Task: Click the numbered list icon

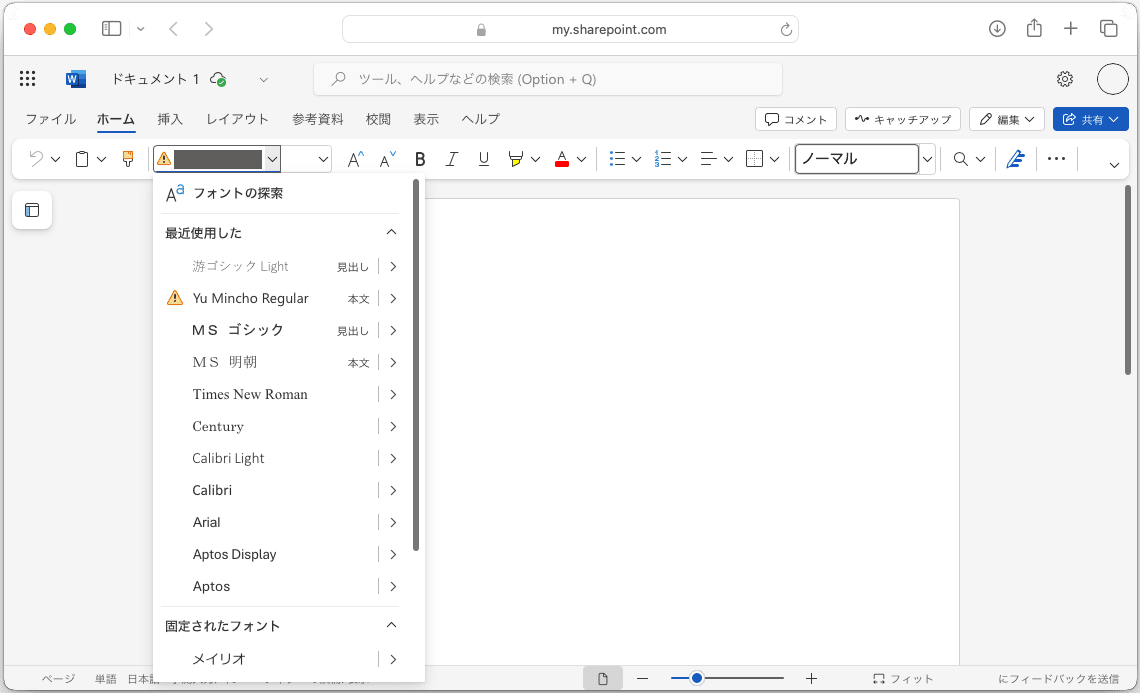Action: [662, 159]
